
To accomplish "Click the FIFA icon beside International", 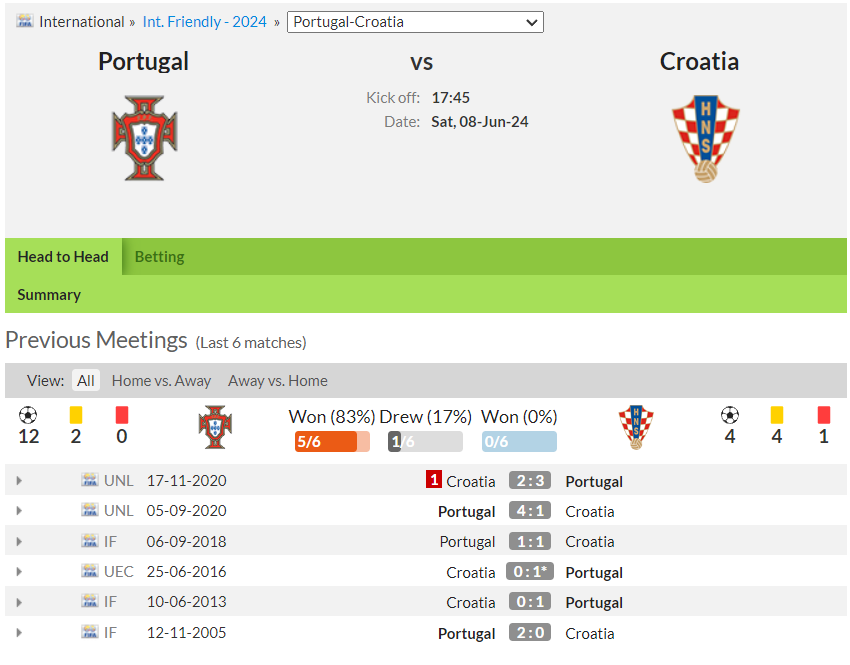I will tap(24, 21).
